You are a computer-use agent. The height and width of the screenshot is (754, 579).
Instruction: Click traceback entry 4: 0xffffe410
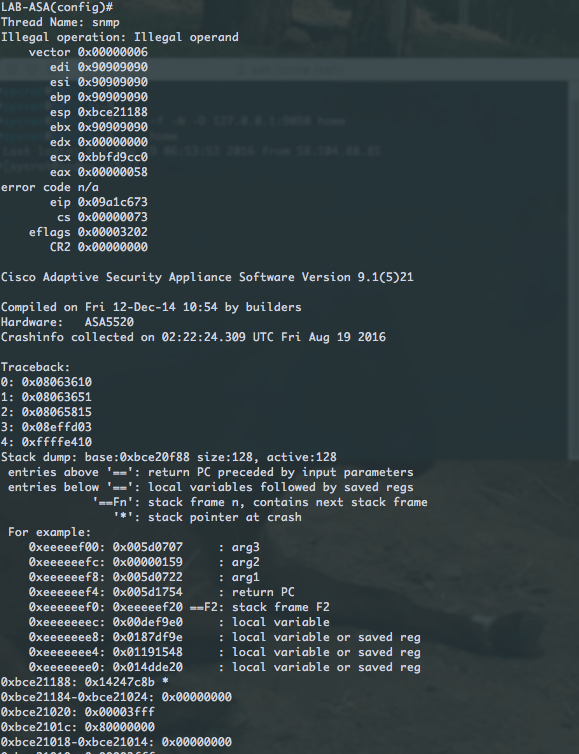click(46, 442)
